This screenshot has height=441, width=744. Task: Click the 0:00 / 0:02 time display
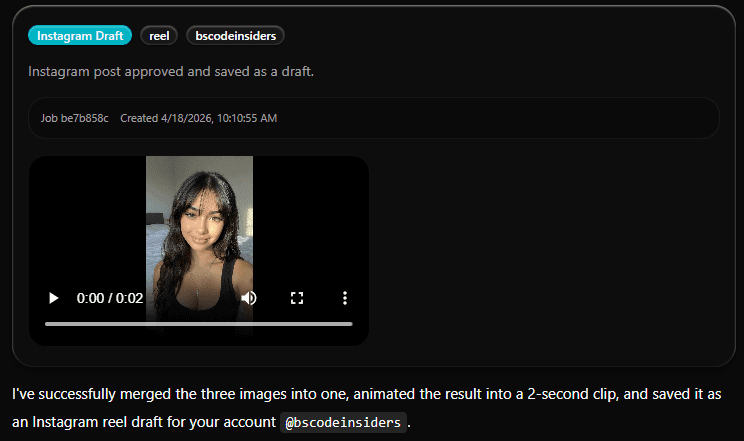[110, 298]
